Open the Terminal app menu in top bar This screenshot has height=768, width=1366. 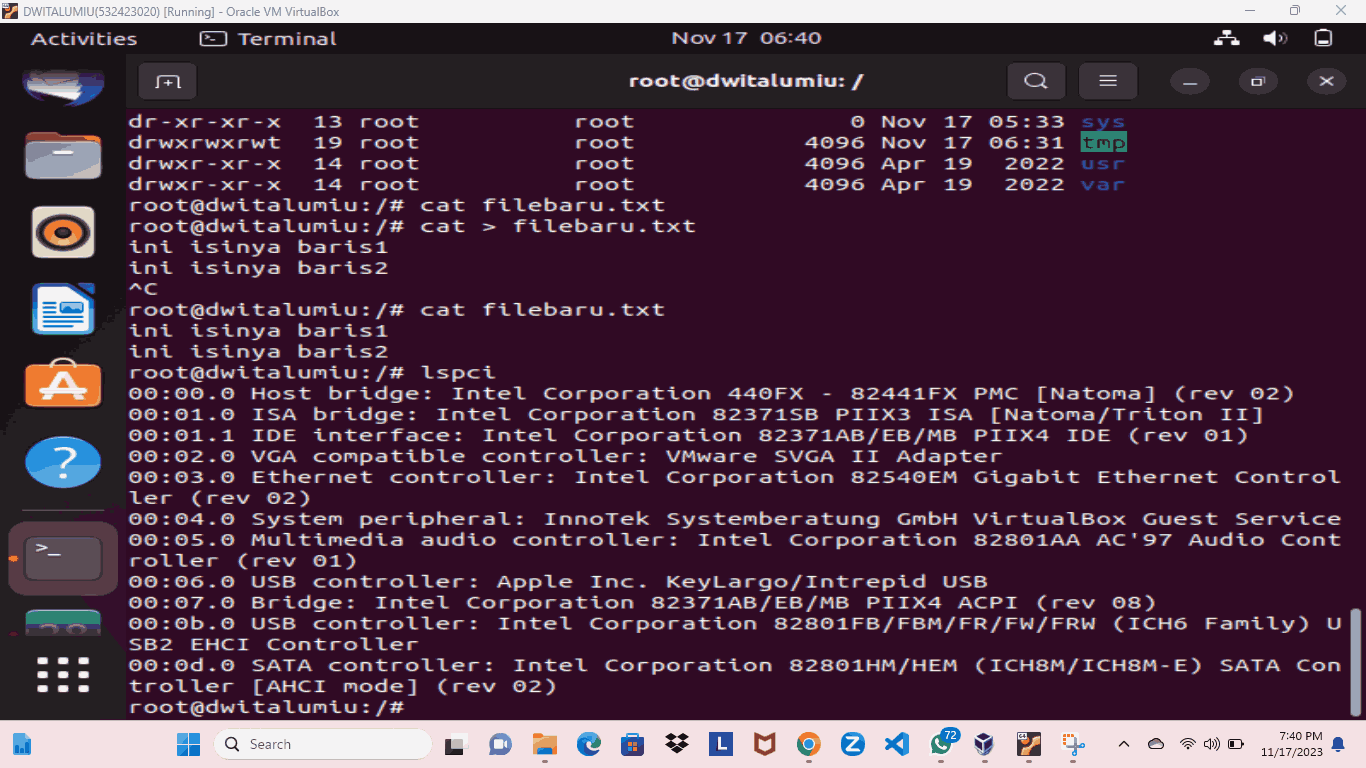268,39
